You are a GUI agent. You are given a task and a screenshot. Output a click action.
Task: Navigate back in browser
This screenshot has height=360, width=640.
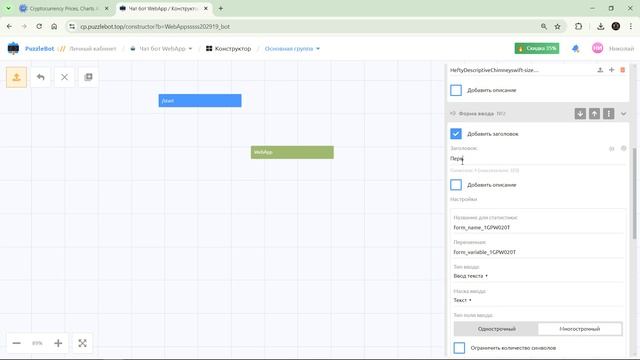pos(9,27)
